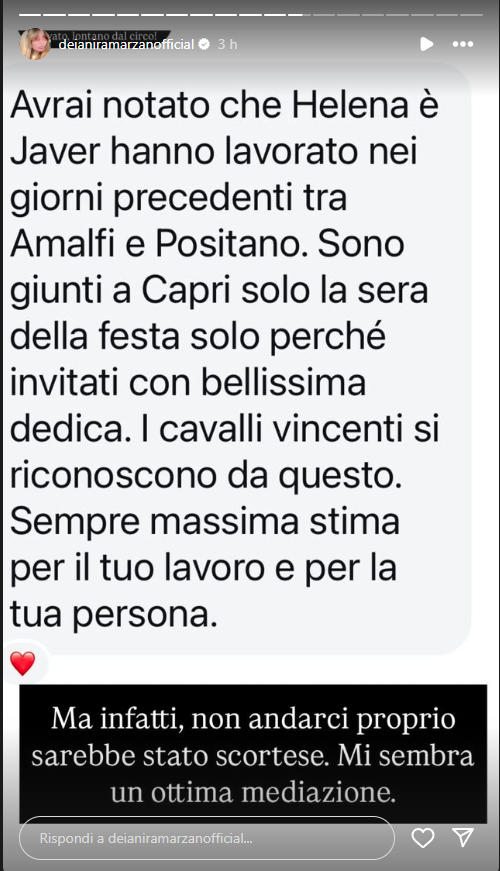Click the red heart reaction under the message
This screenshot has width=500, height=871.
[x=23, y=663]
